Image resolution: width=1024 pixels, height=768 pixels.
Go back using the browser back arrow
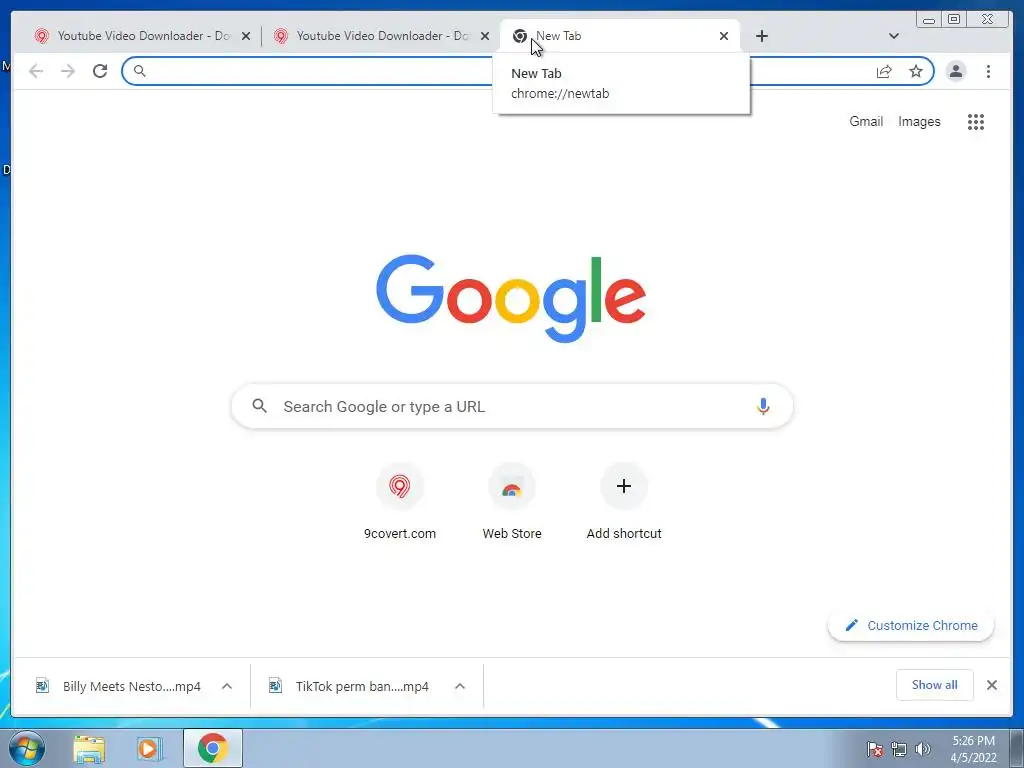click(x=36, y=71)
